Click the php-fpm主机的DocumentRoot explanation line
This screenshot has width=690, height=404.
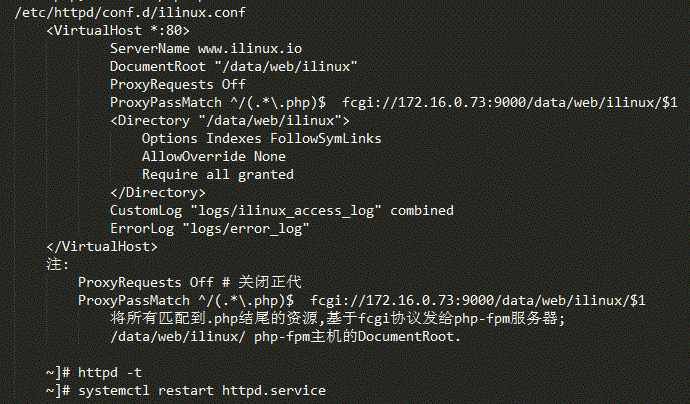click(285, 337)
